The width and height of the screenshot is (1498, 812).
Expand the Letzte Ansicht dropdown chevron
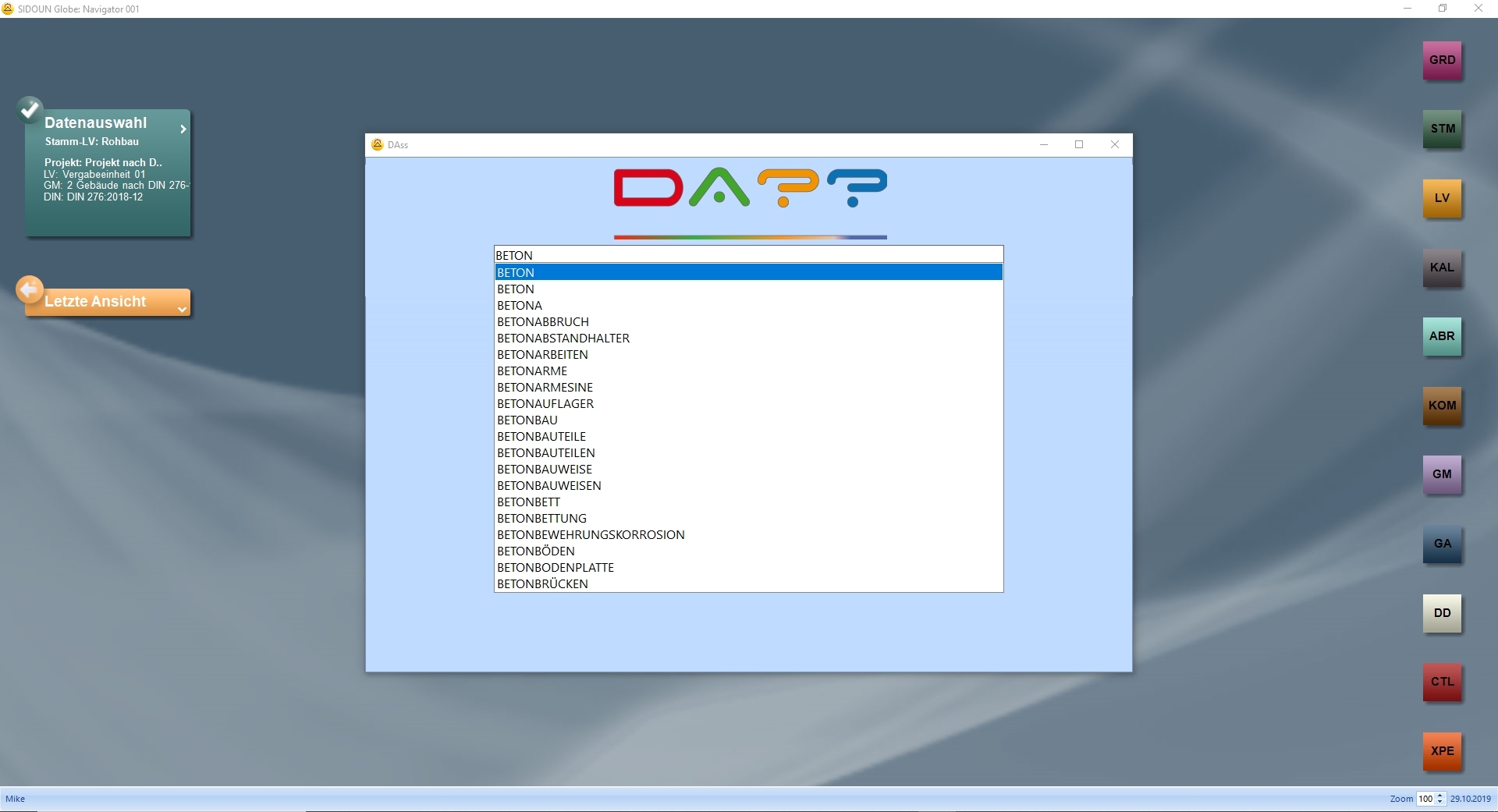point(182,310)
